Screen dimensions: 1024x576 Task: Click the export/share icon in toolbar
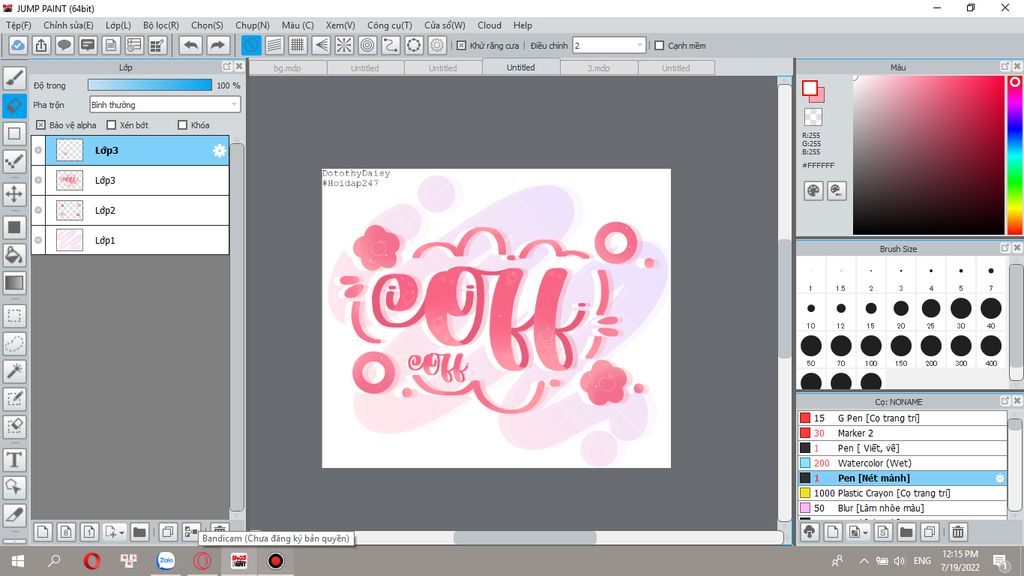[x=41, y=46]
